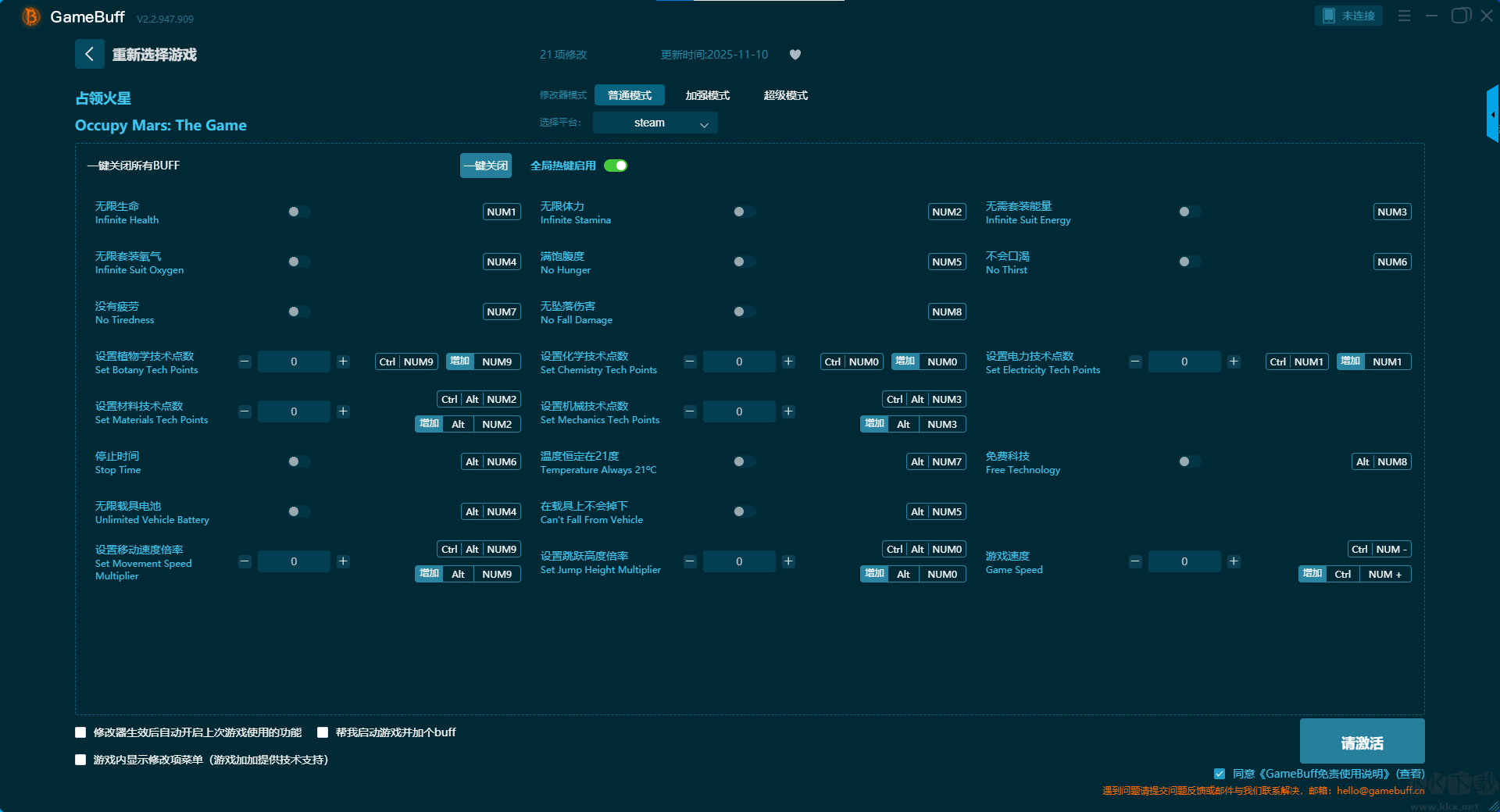Image resolution: width=1500 pixels, height=812 pixels.
Task: Click the NUM1 hotkey for Infinite Health
Action: (502, 212)
